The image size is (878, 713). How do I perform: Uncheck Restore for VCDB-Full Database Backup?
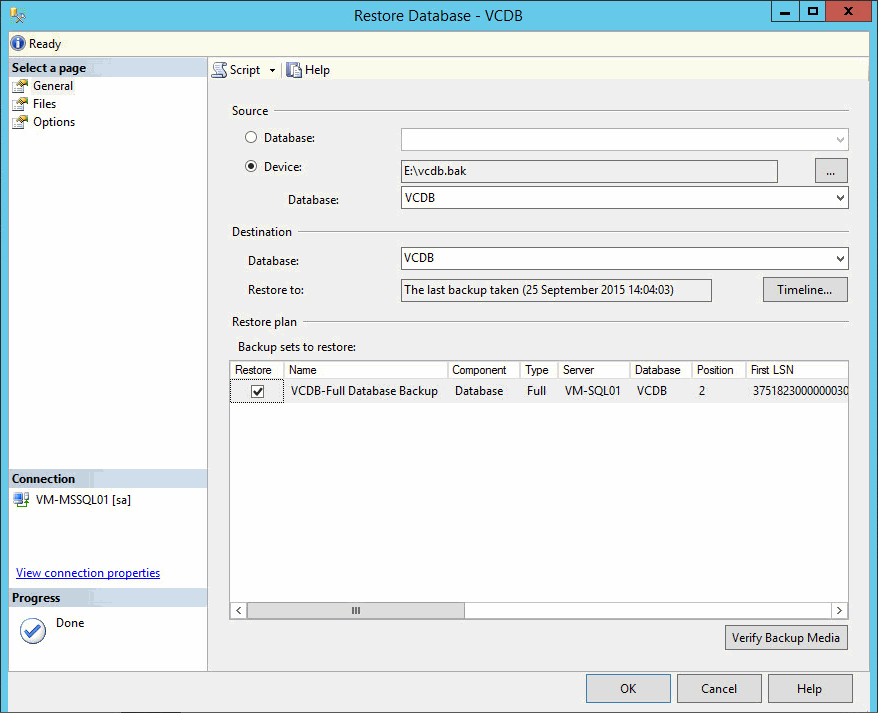click(258, 392)
